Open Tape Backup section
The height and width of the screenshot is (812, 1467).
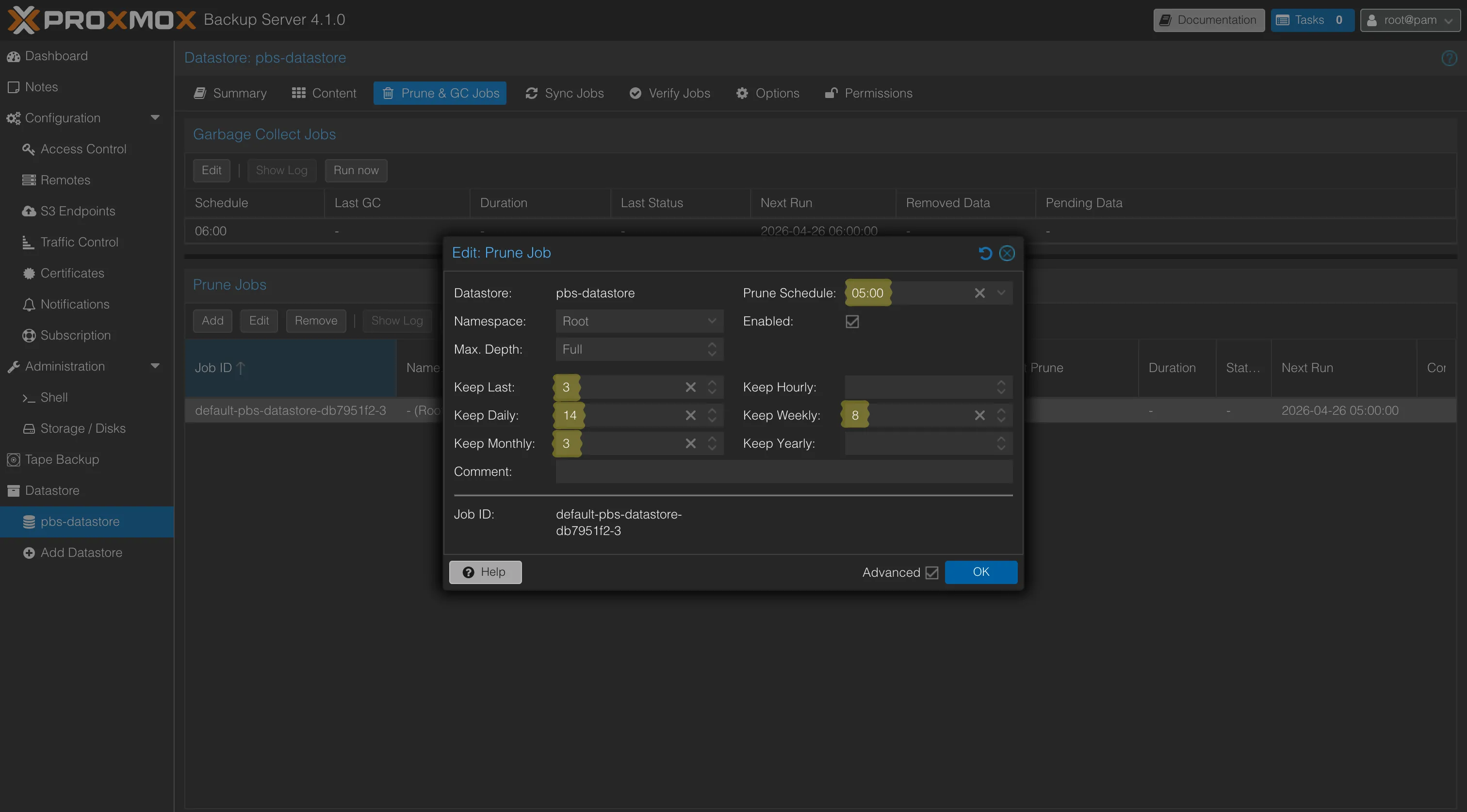86,459
